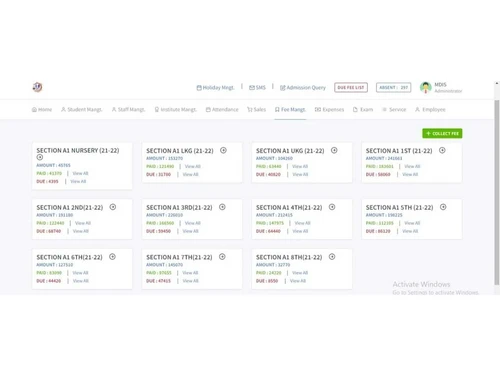500x375 pixels.
Task: View all due fees for Nursery section
Action: coord(78,181)
